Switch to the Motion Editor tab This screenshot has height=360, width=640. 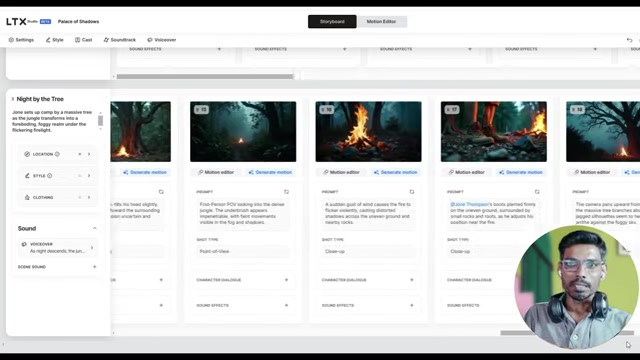coord(381,22)
